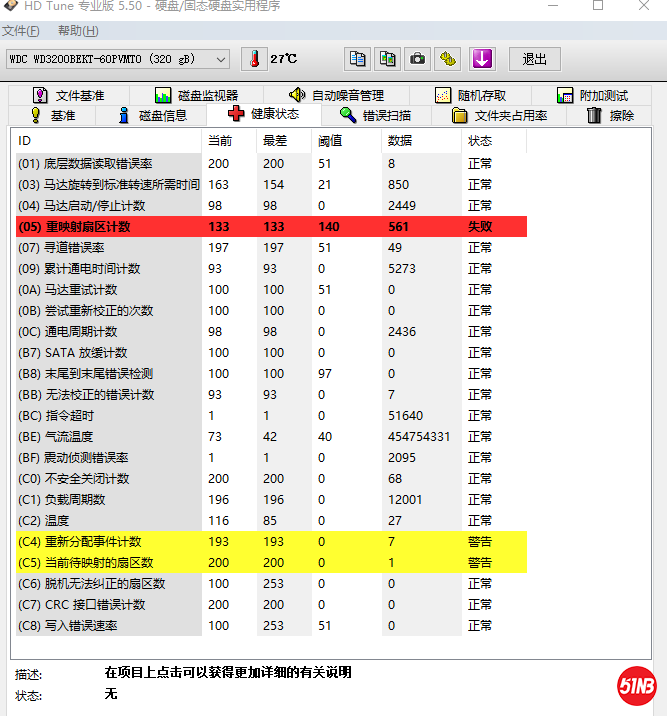Click the 阈值 column header
The width and height of the screenshot is (667, 716).
330,140
